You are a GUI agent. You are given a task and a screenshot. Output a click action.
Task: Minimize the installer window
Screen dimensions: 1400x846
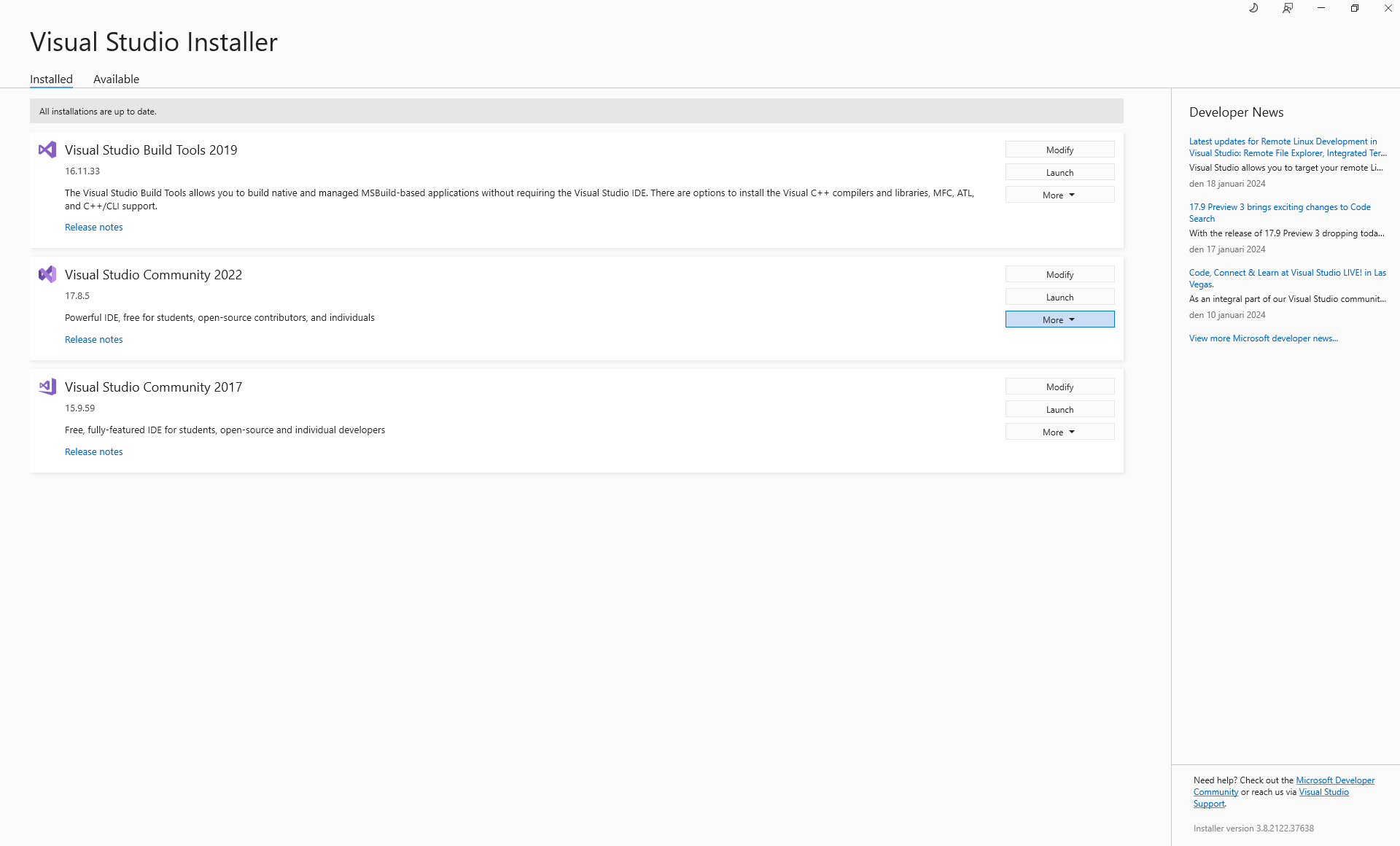pos(1321,8)
